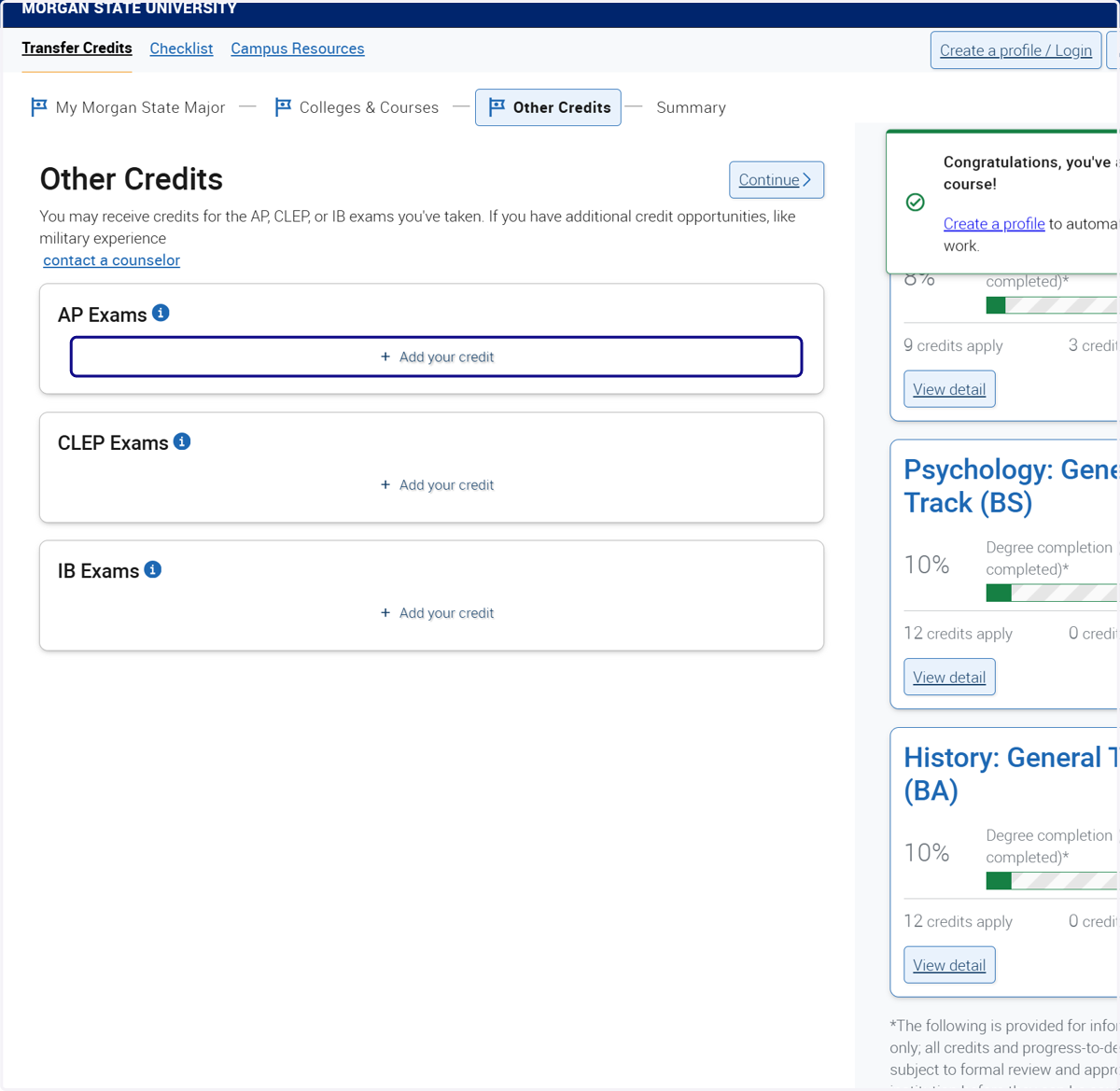The width and height of the screenshot is (1120, 1091).
Task: Open AP Exams info icon
Action: tap(161, 313)
